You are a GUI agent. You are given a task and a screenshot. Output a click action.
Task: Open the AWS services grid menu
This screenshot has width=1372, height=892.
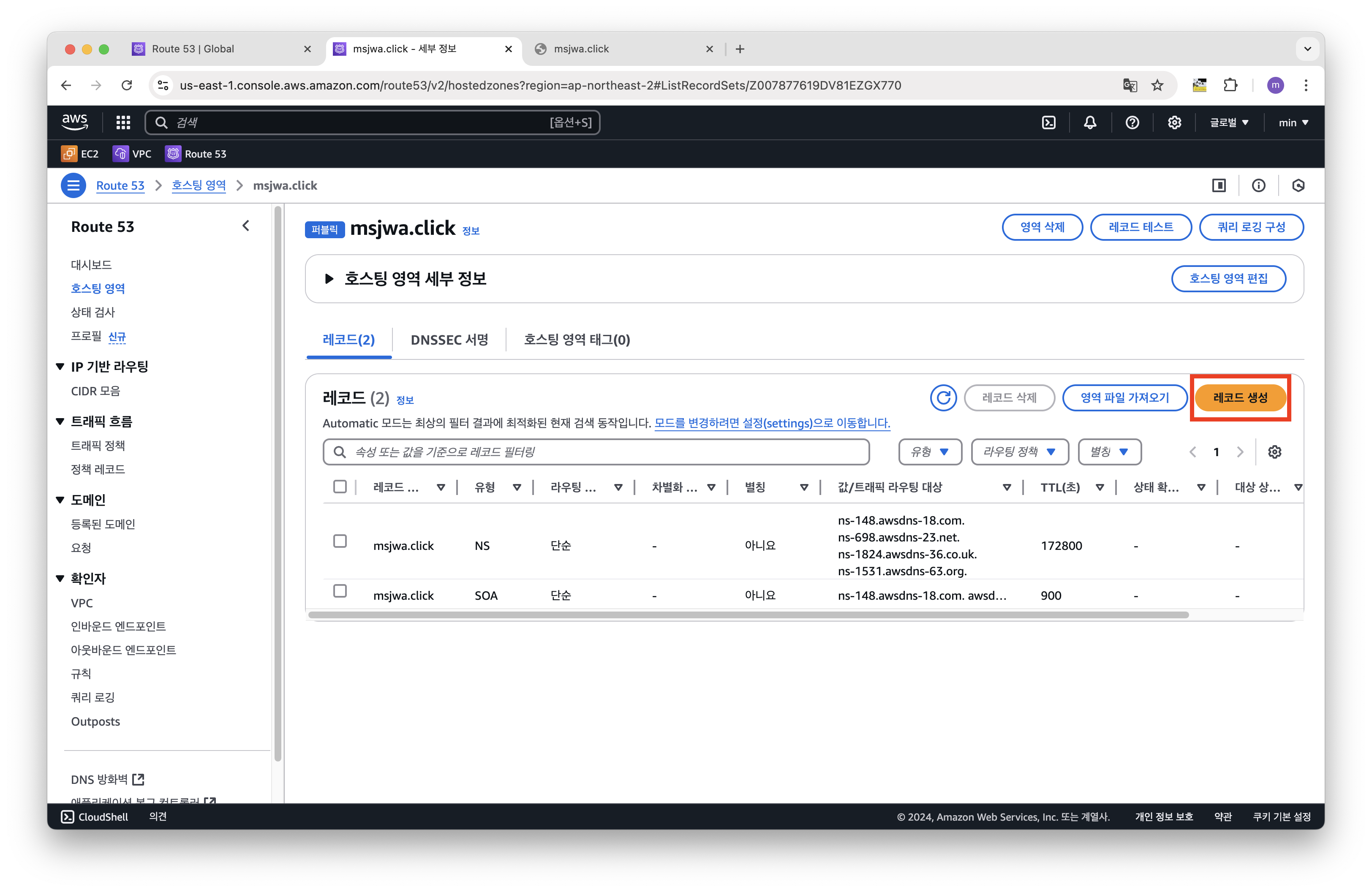click(123, 122)
